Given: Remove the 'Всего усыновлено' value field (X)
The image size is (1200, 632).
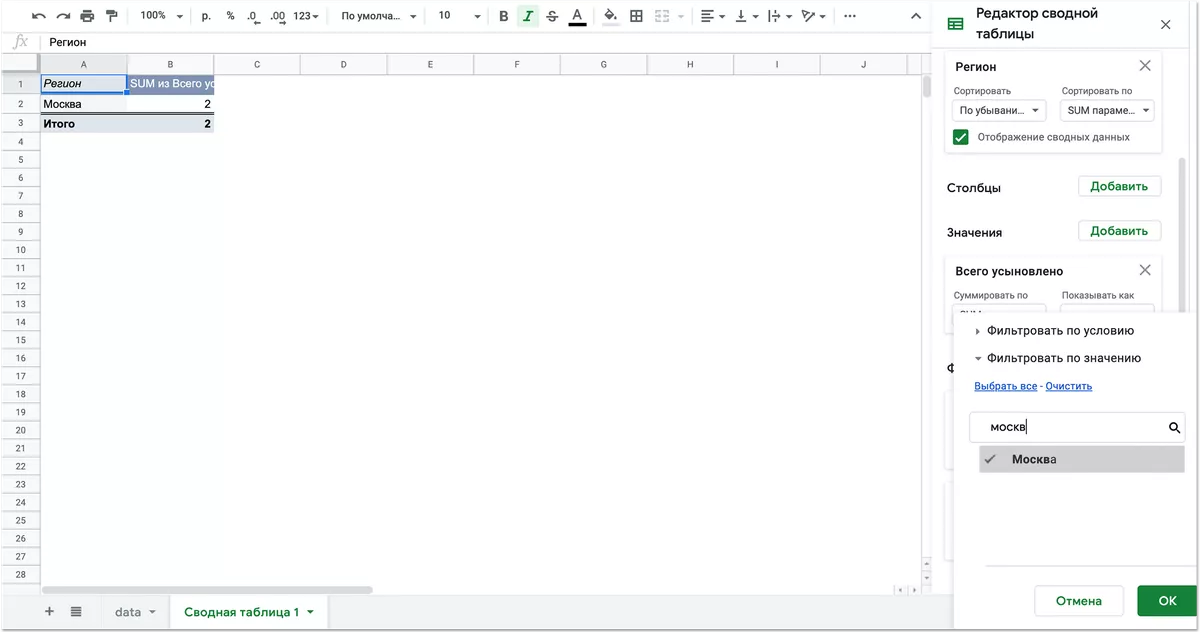Looking at the screenshot, I should click(x=1145, y=270).
